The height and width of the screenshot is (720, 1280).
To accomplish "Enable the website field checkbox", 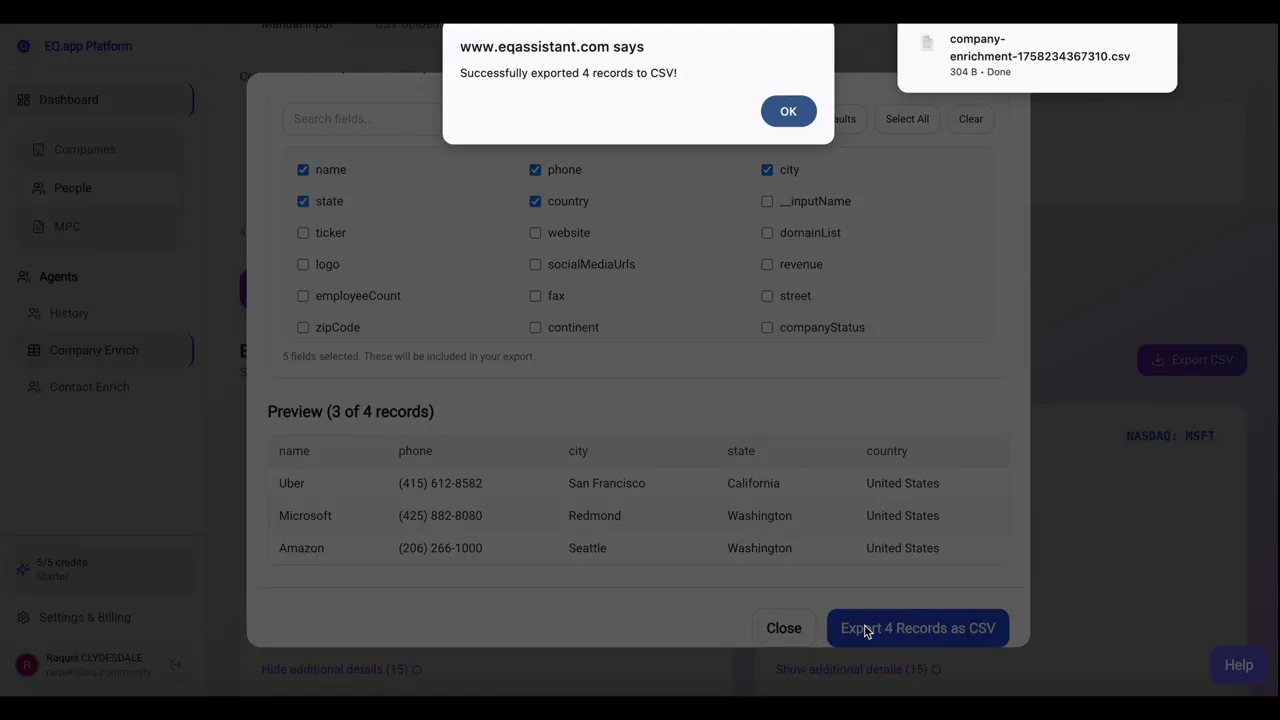I will point(535,233).
